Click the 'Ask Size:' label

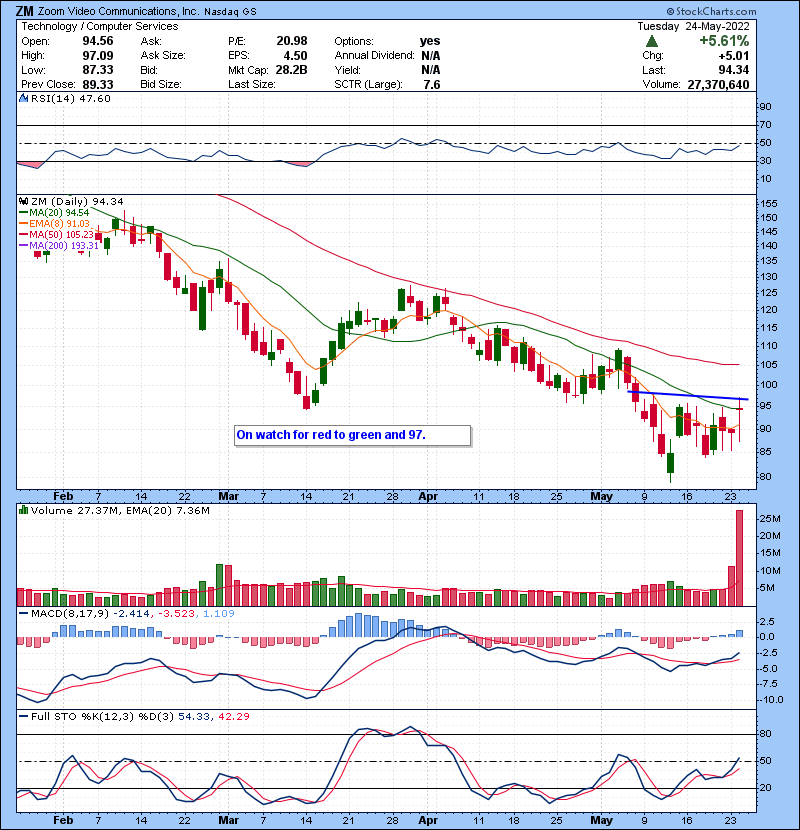coord(163,56)
